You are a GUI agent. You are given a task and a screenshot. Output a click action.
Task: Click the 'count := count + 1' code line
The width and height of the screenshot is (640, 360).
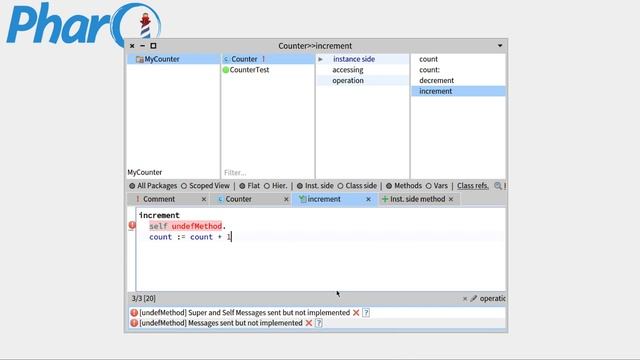point(190,237)
